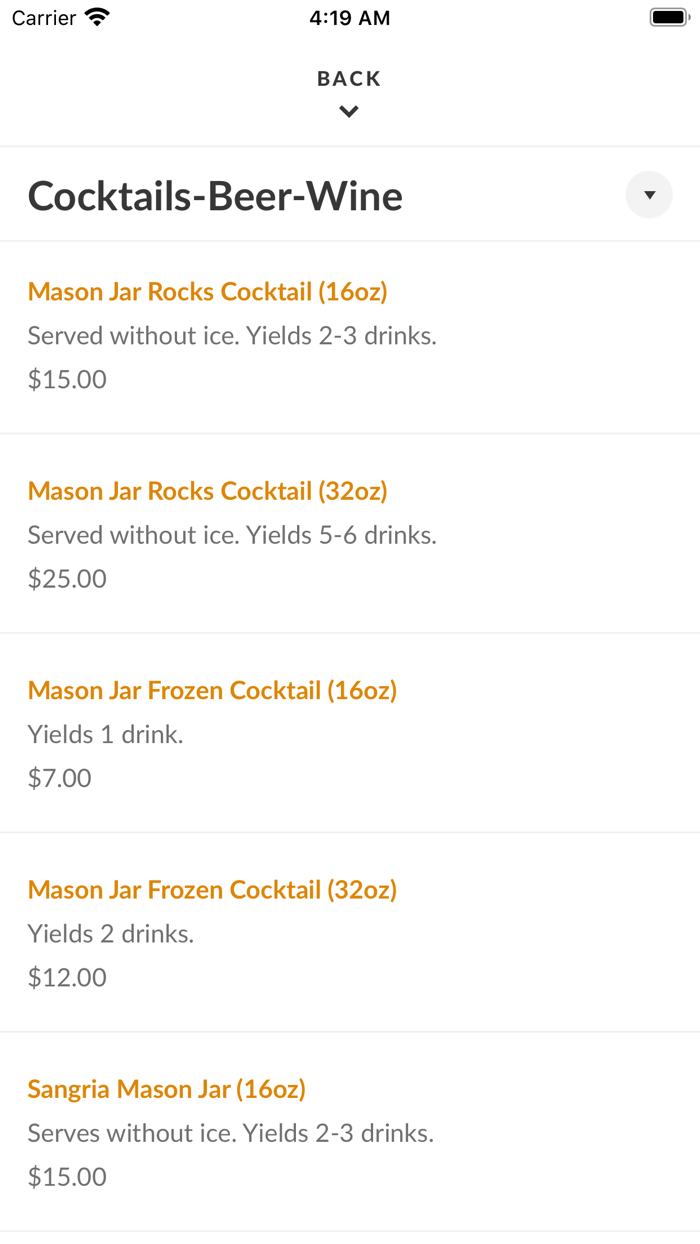This screenshot has width=700, height=1244.
Task: Open the Cocktails-Beer-Wine category dropdown arrow
Action: 649,195
